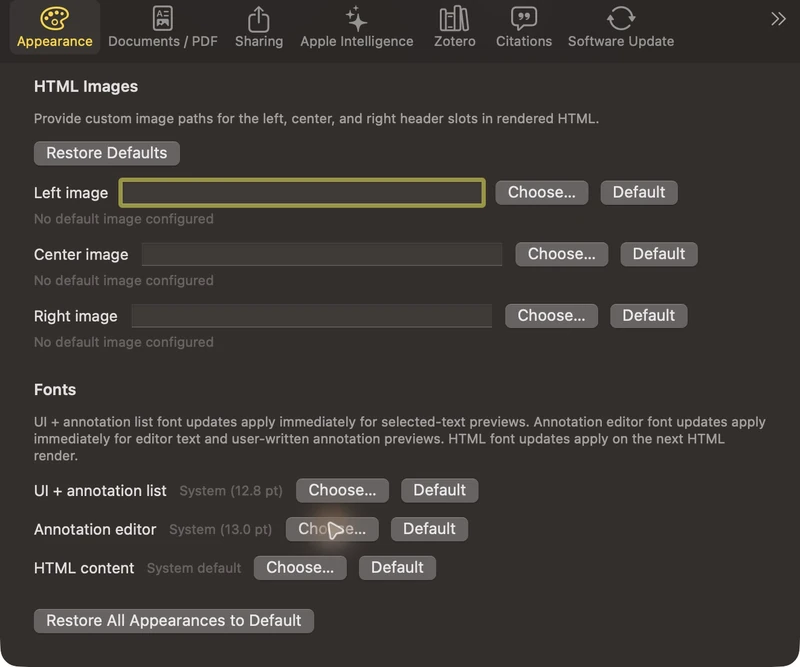Click the 'System (13.0 pt)' font value
Screen dimensions: 800x667
(x=220, y=530)
